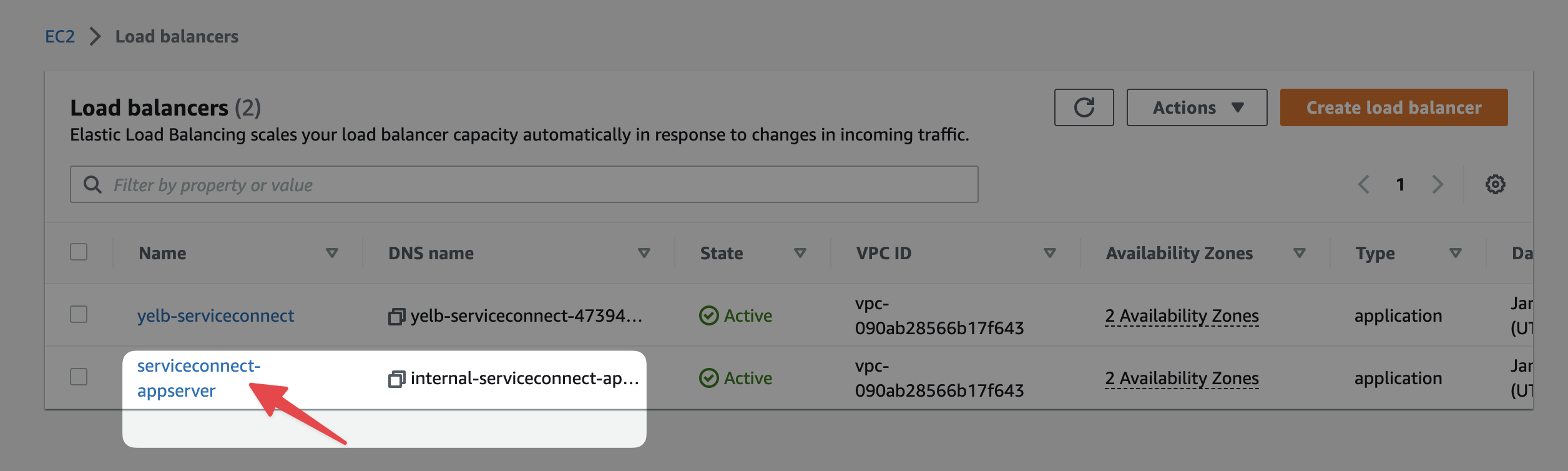The height and width of the screenshot is (471, 1568).
Task: Click the search magnifier icon
Action: (x=92, y=184)
